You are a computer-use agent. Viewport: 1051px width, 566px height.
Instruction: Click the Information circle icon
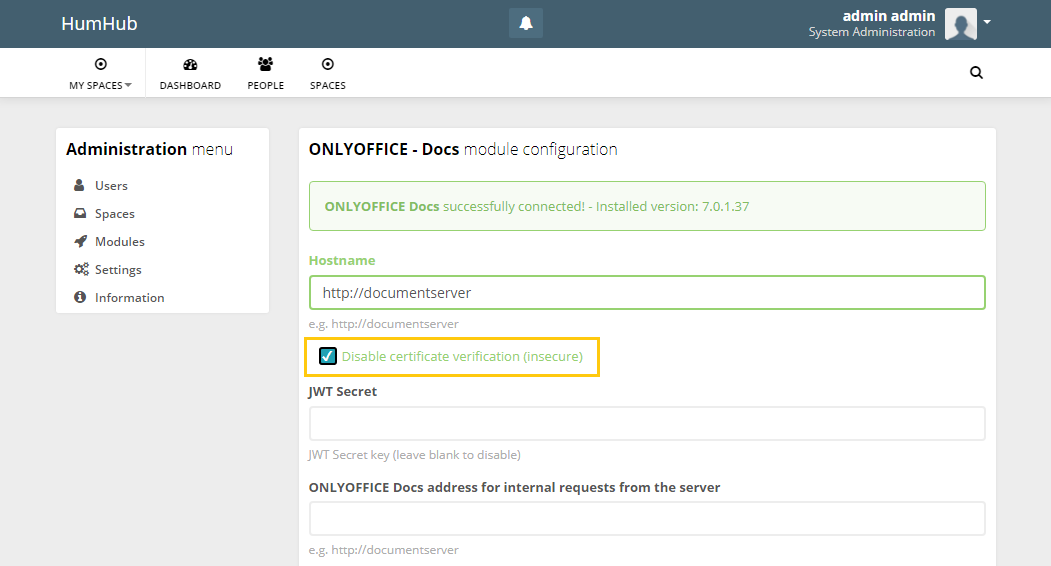click(x=80, y=297)
